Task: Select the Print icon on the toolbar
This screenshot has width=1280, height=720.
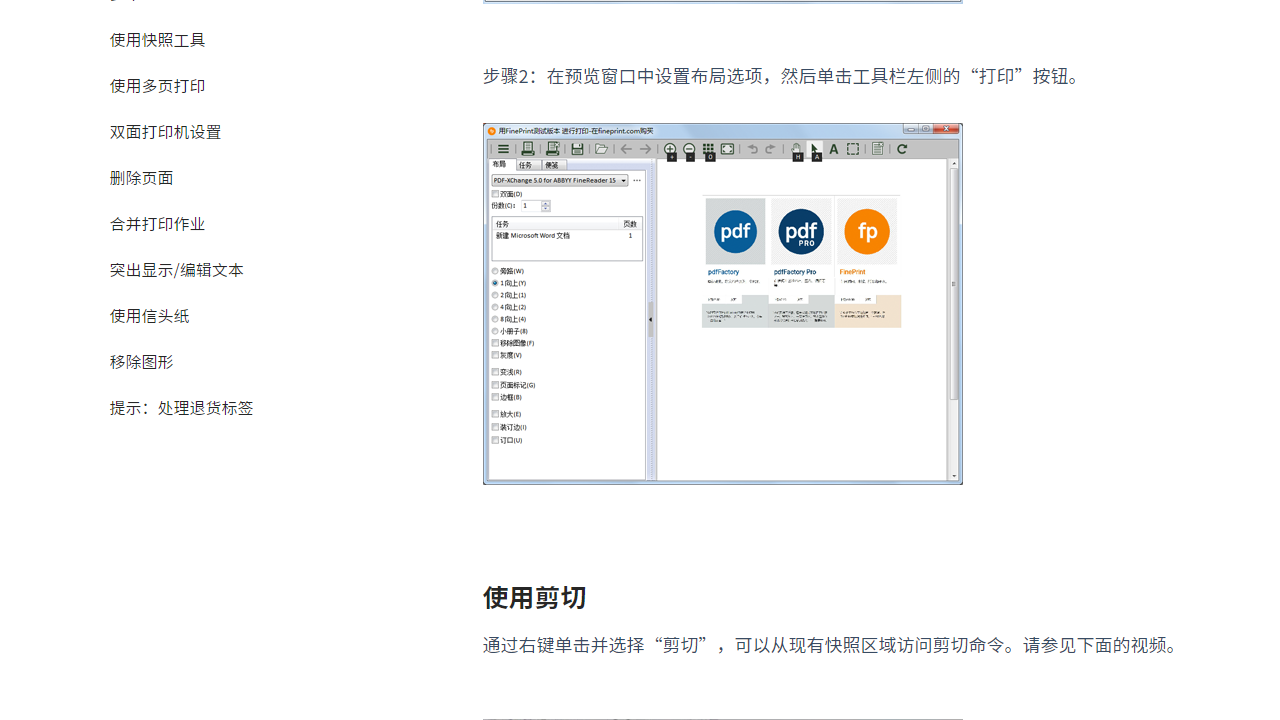Action: click(x=528, y=148)
